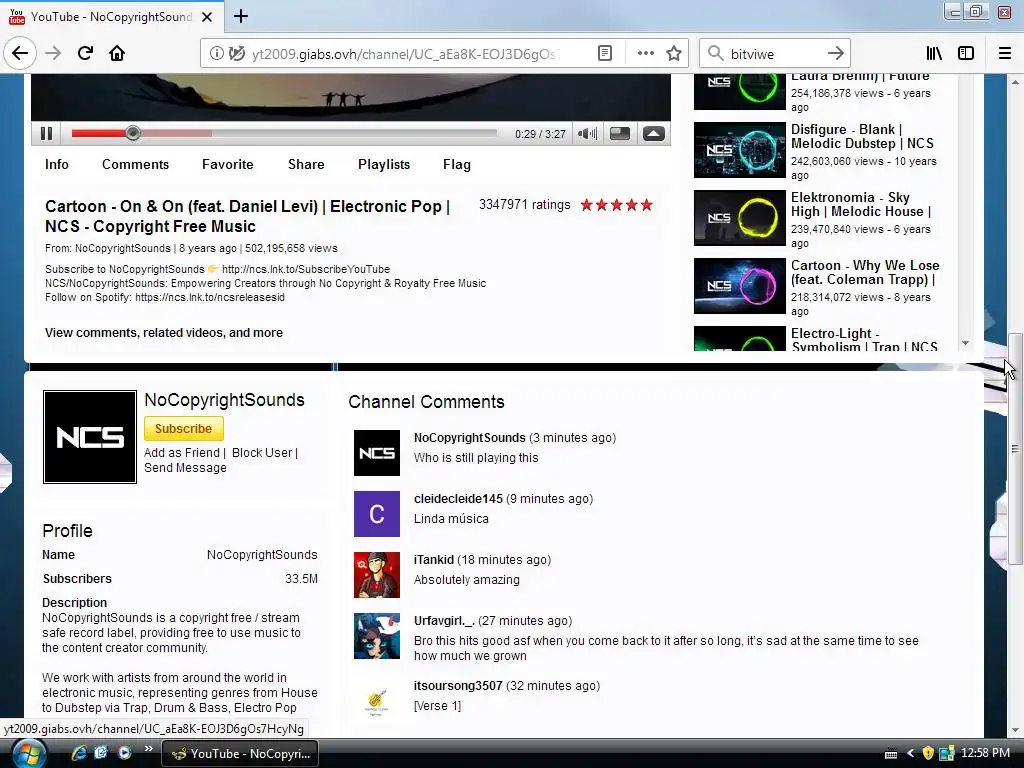Viewport: 1024px width, 768px height.
Task: Expand quick launch overflow chevron
Action: pyautogui.click(x=149, y=749)
